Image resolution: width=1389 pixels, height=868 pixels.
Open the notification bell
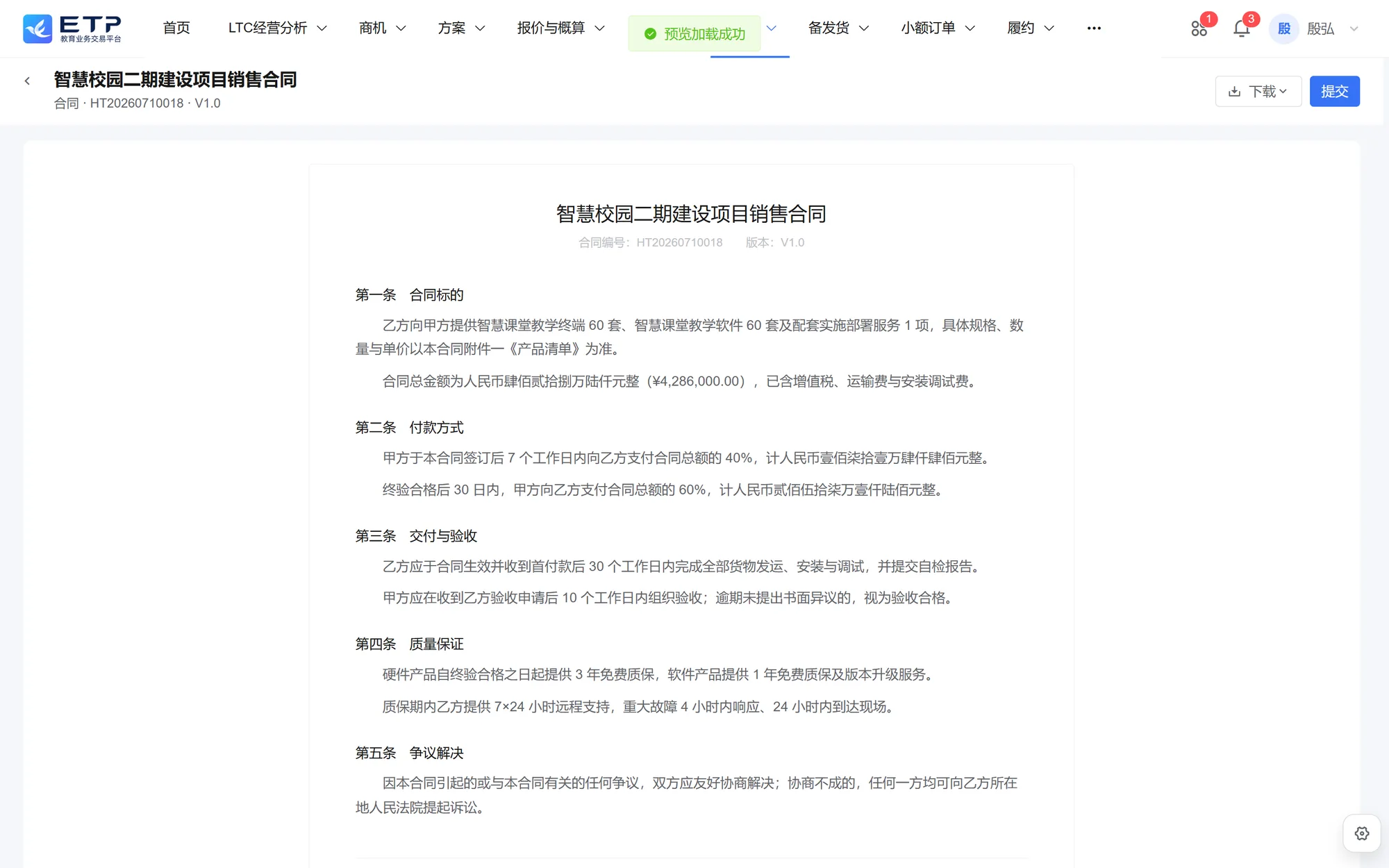tap(1241, 28)
